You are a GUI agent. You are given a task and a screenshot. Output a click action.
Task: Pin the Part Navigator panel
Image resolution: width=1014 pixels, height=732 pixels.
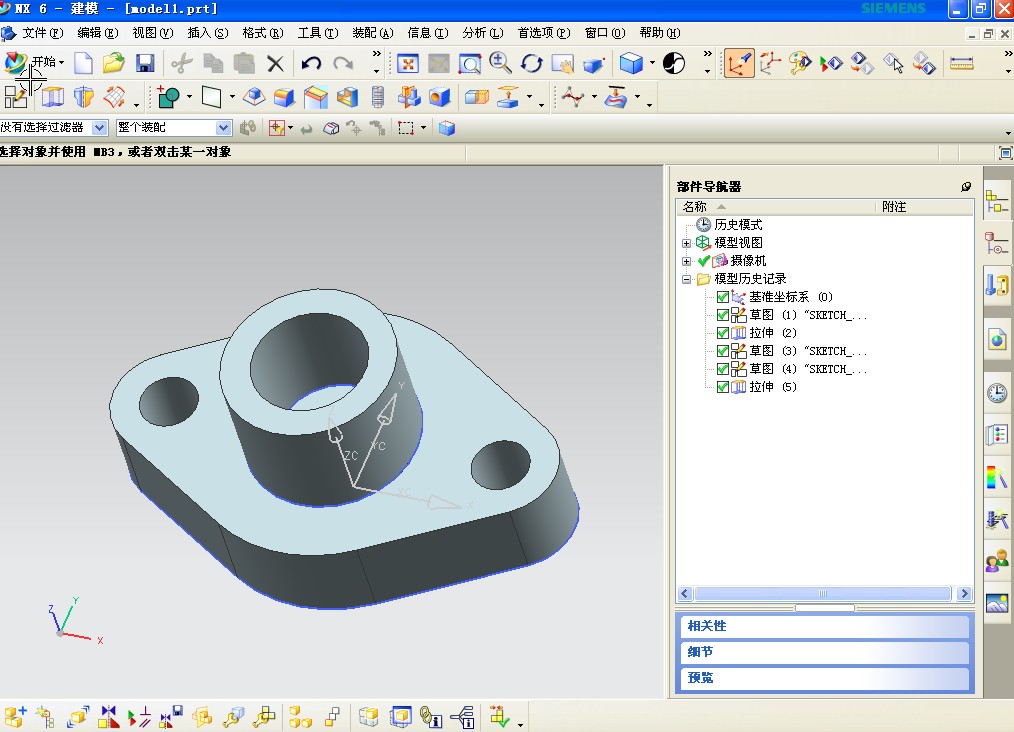coord(966,186)
